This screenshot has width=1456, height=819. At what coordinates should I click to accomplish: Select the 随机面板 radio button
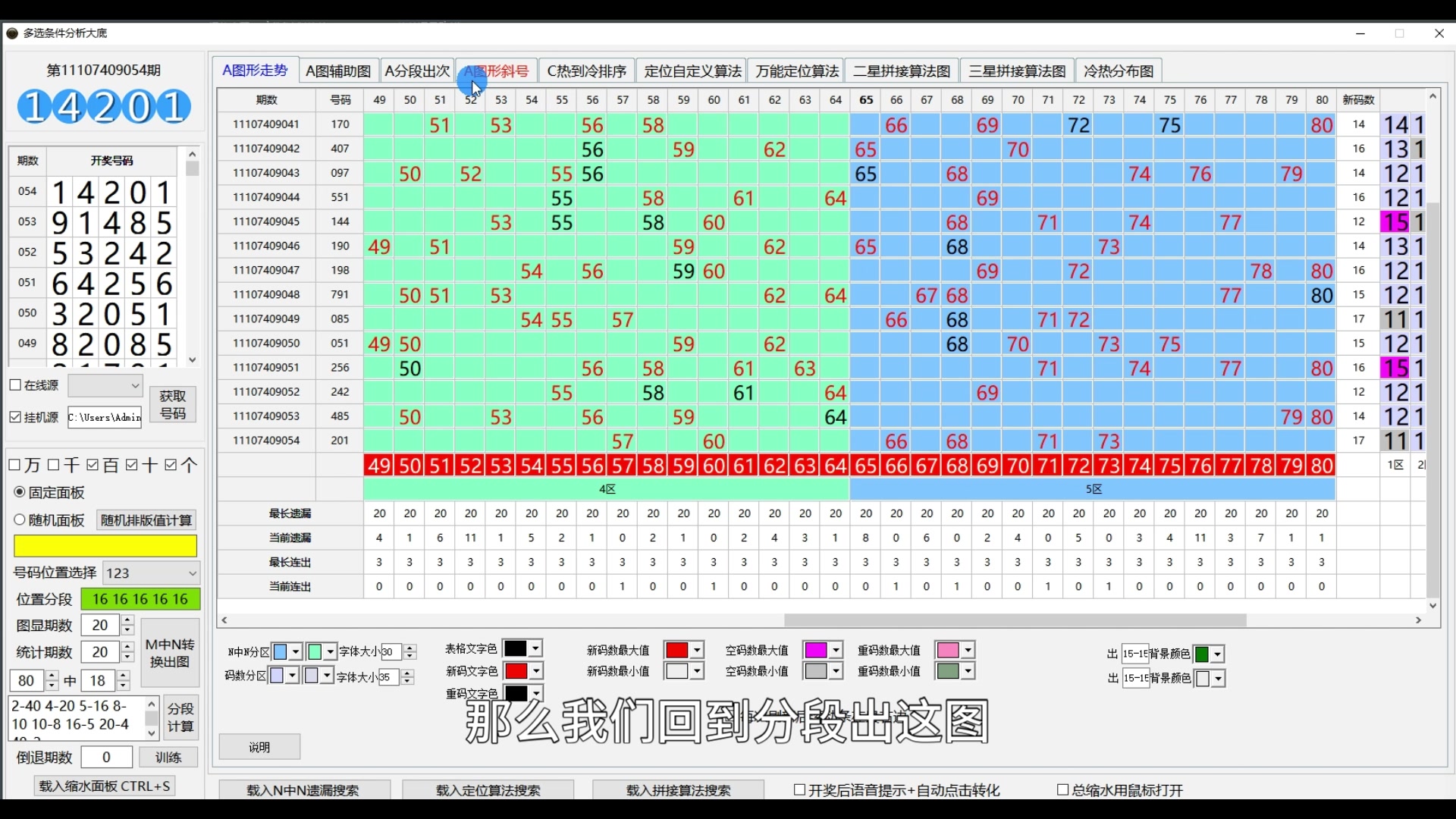20,520
